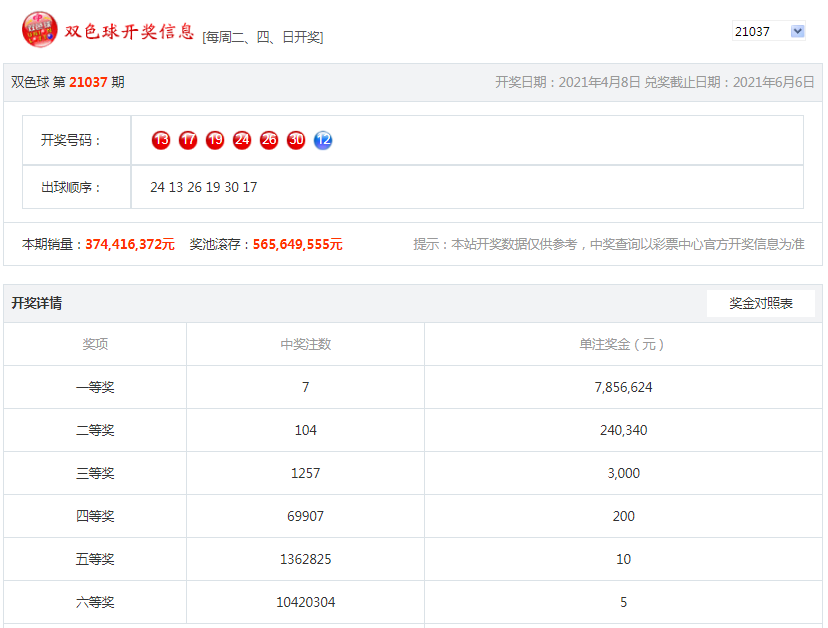Click sixth prize winner count 10420304

coord(306,602)
